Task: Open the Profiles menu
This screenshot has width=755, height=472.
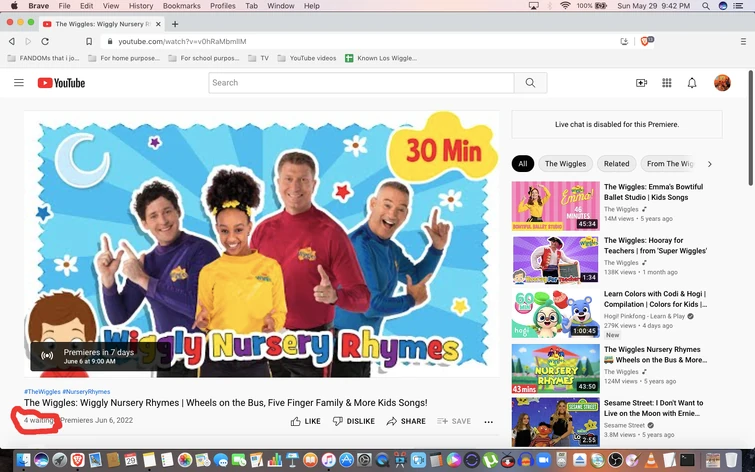Action: (x=222, y=6)
